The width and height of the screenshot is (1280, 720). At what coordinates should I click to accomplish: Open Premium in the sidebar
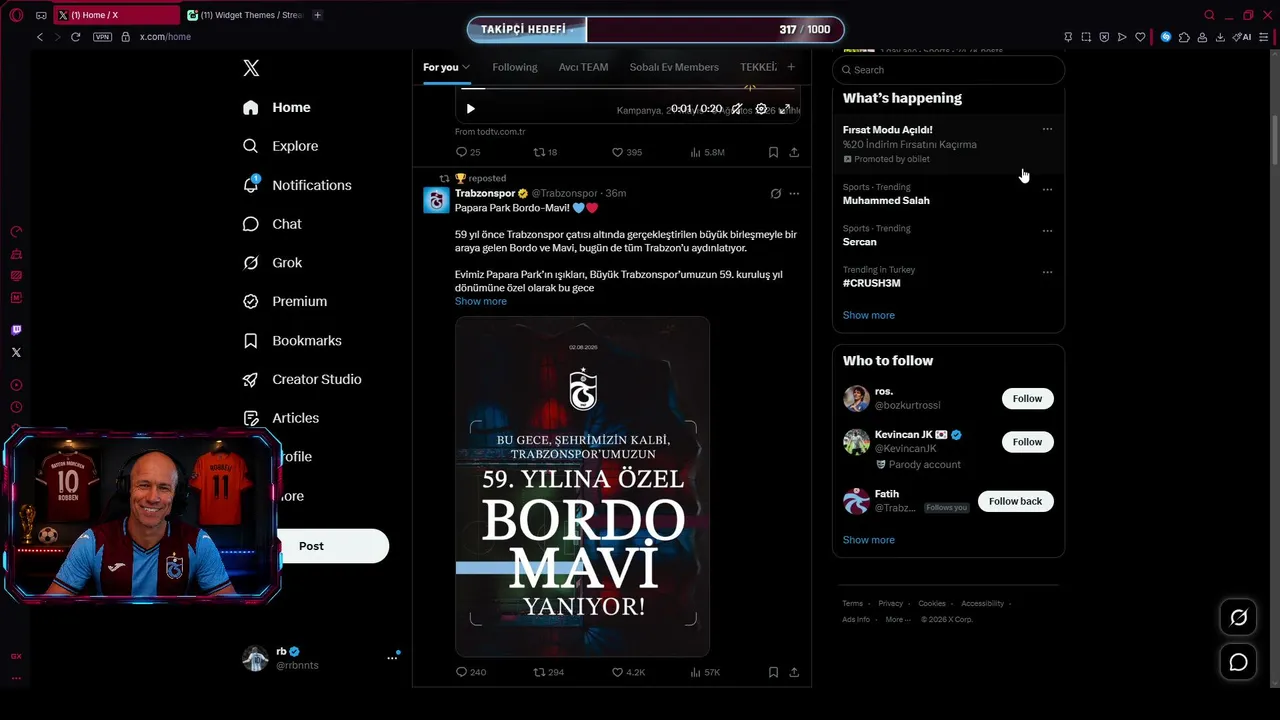pos(285,301)
